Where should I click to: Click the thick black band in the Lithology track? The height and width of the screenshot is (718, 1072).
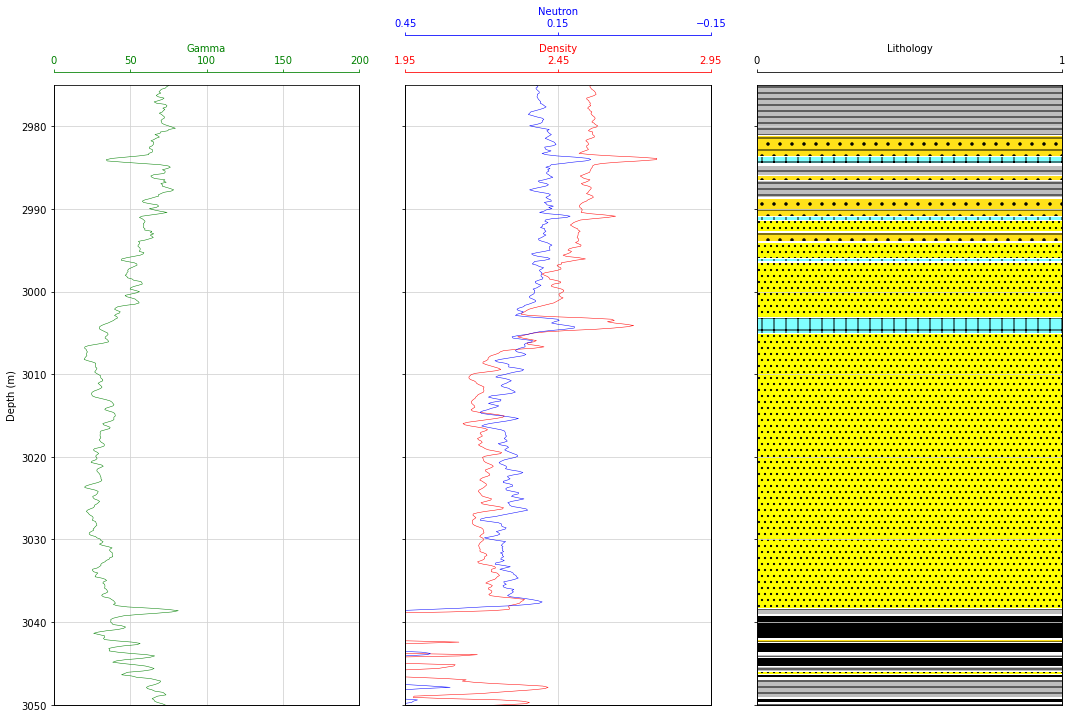(909, 627)
